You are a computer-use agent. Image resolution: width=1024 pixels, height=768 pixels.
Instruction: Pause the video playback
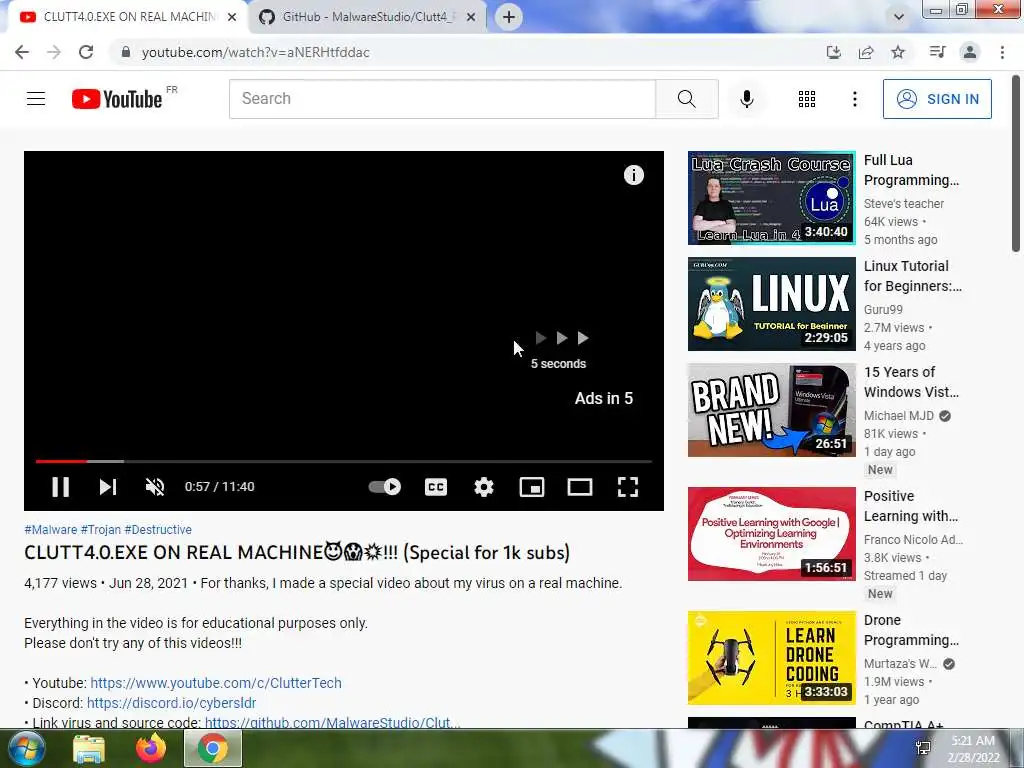pos(60,487)
